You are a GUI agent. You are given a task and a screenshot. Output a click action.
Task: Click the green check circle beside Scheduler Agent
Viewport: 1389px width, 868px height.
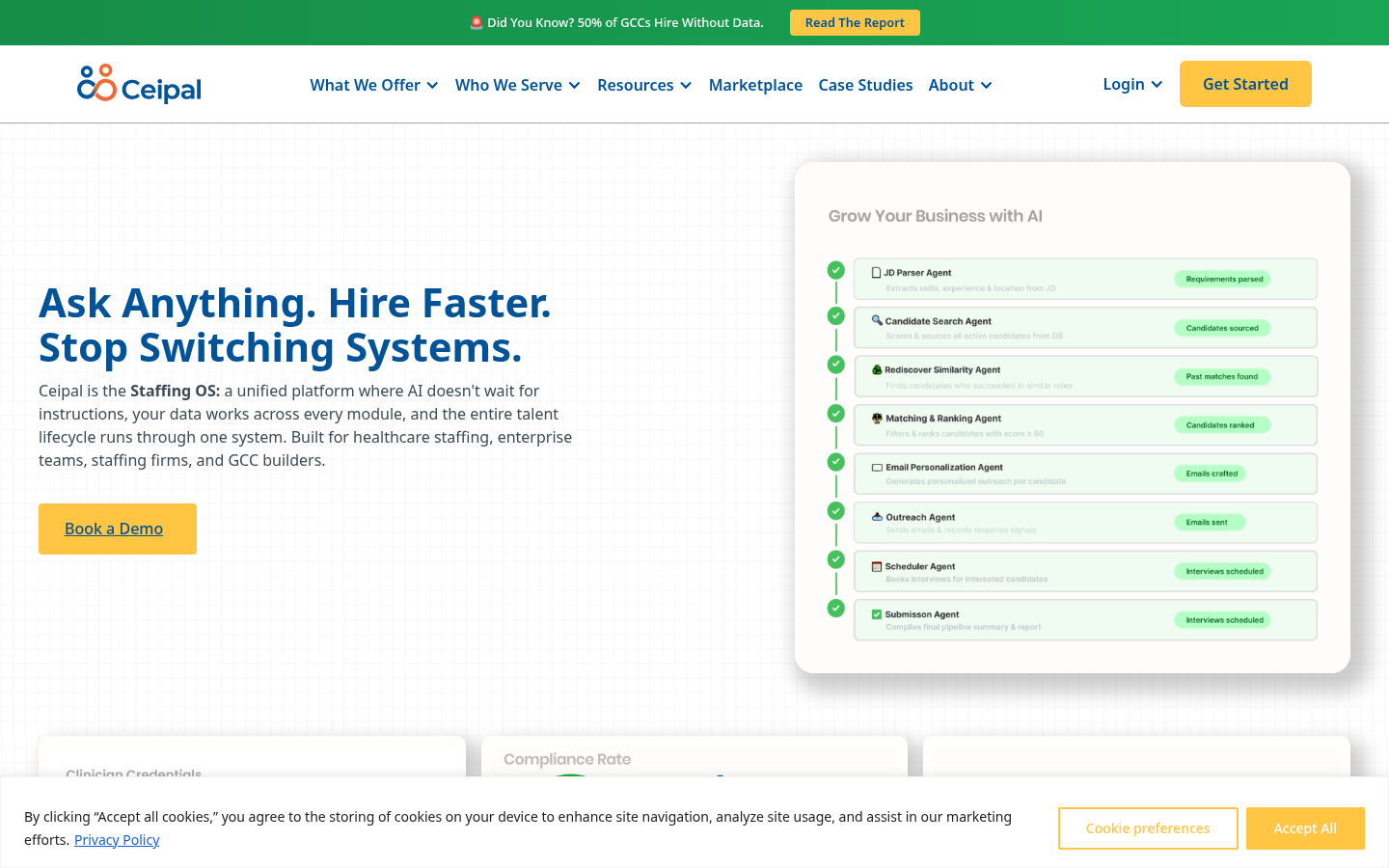pos(836,559)
